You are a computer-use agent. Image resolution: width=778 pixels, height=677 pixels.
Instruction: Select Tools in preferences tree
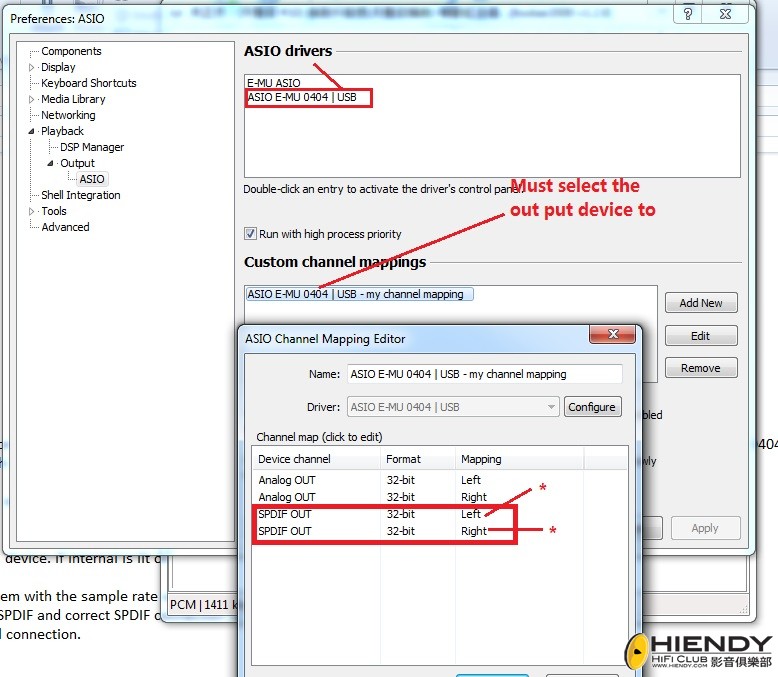coord(54,211)
